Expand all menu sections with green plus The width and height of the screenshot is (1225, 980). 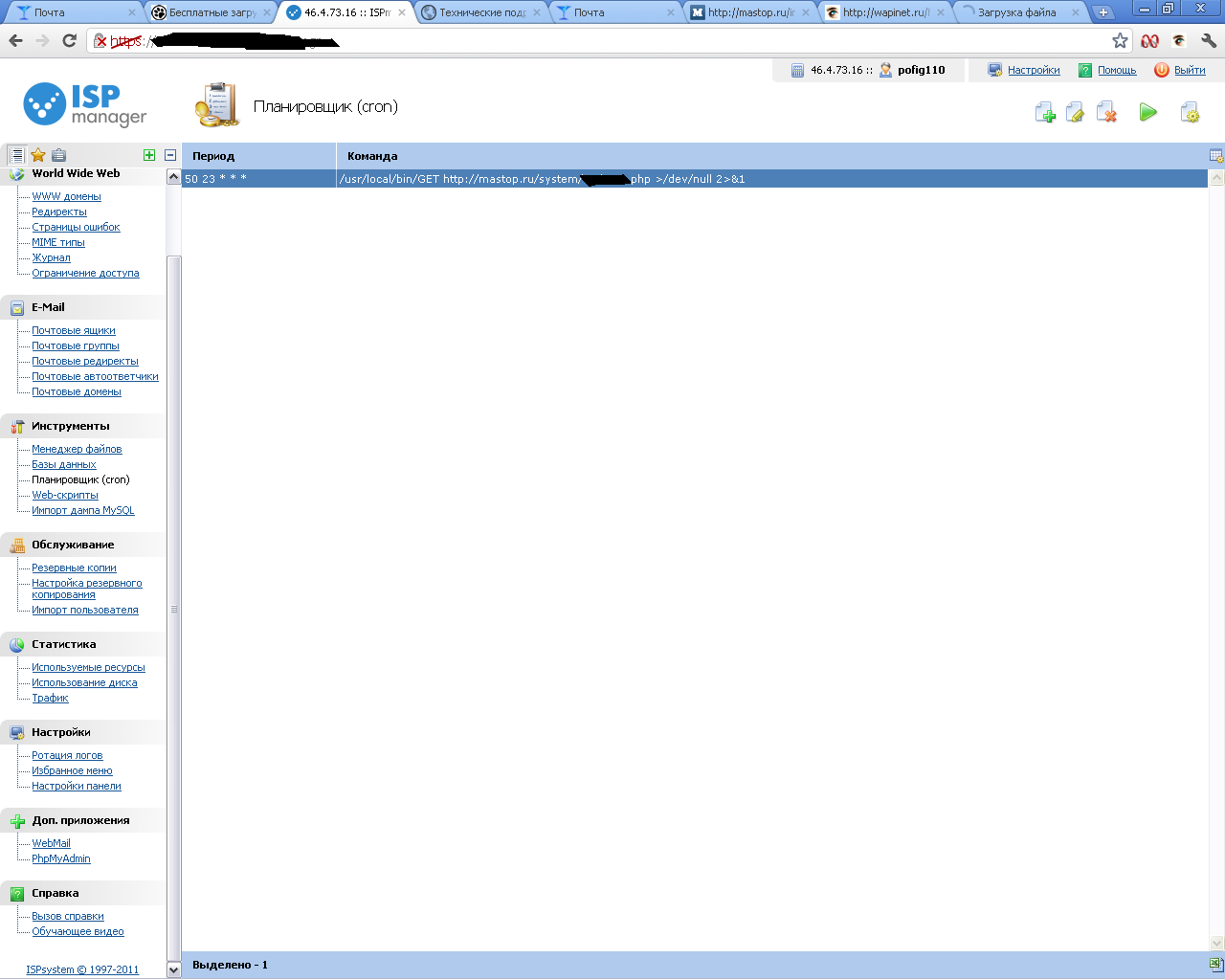coord(149,155)
